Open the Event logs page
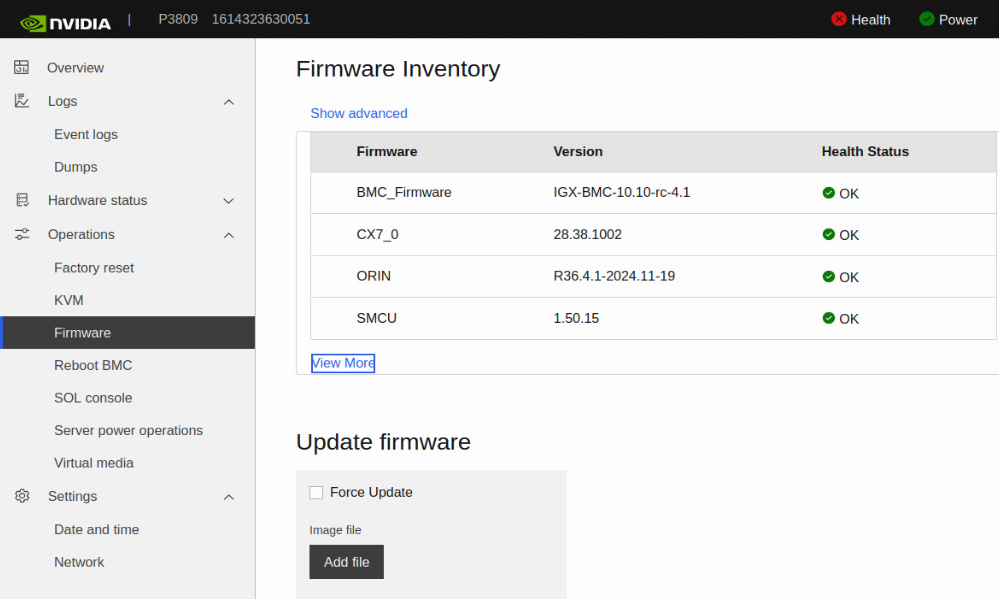This screenshot has width=999, height=599. (x=85, y=134)
